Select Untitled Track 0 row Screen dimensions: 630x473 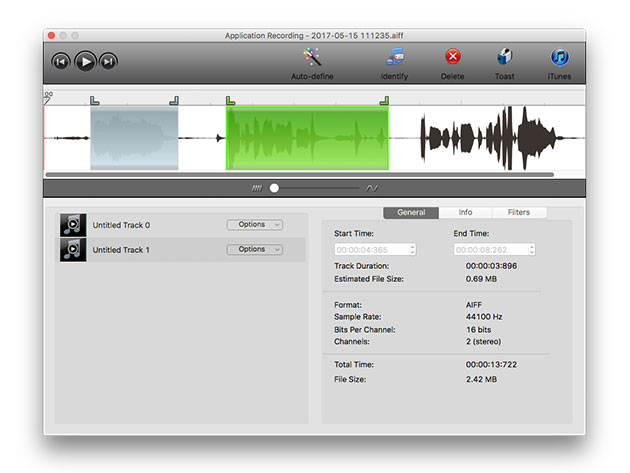pyautogui.click(x=181, y=225)
